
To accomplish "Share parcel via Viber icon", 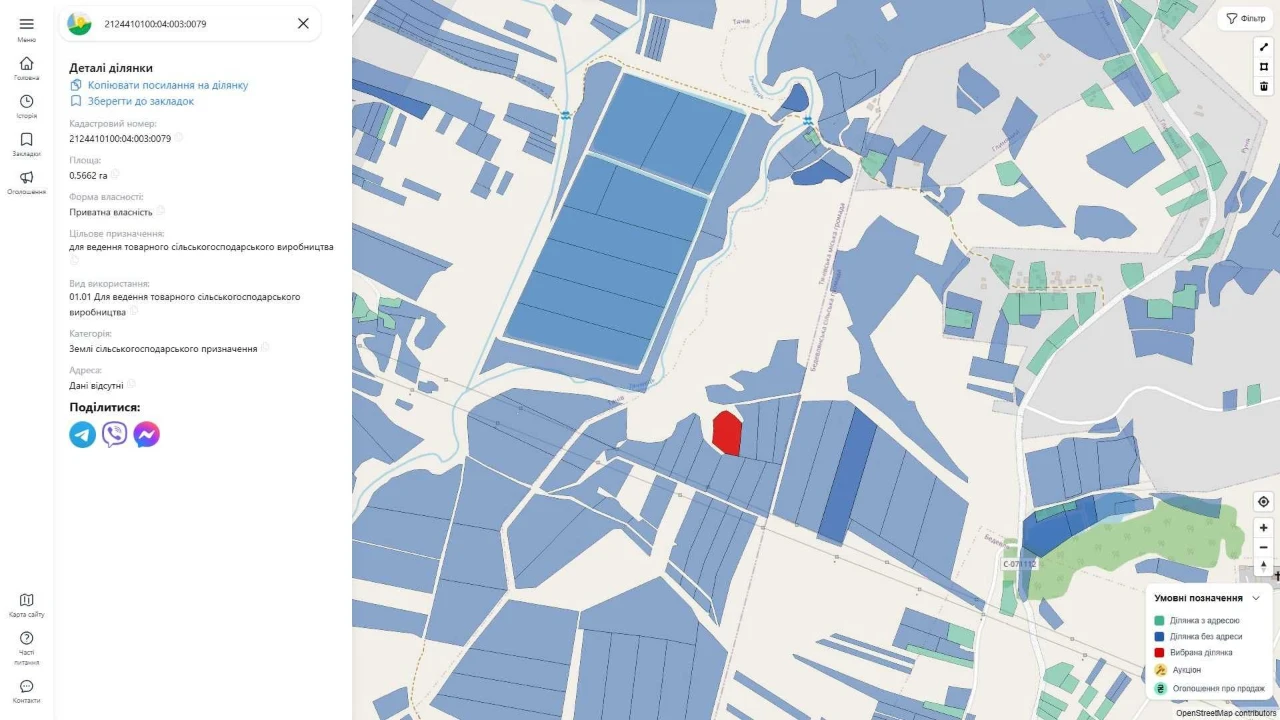I will [x=115, y=434].
